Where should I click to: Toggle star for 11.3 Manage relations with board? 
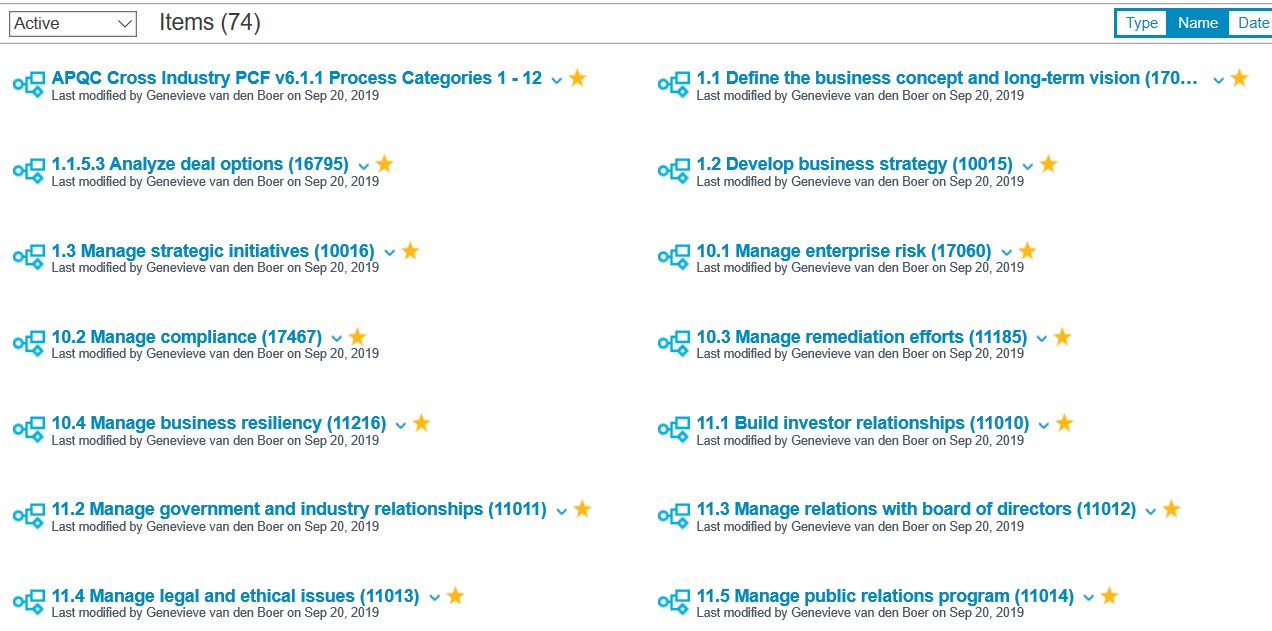coord(1171,509)
